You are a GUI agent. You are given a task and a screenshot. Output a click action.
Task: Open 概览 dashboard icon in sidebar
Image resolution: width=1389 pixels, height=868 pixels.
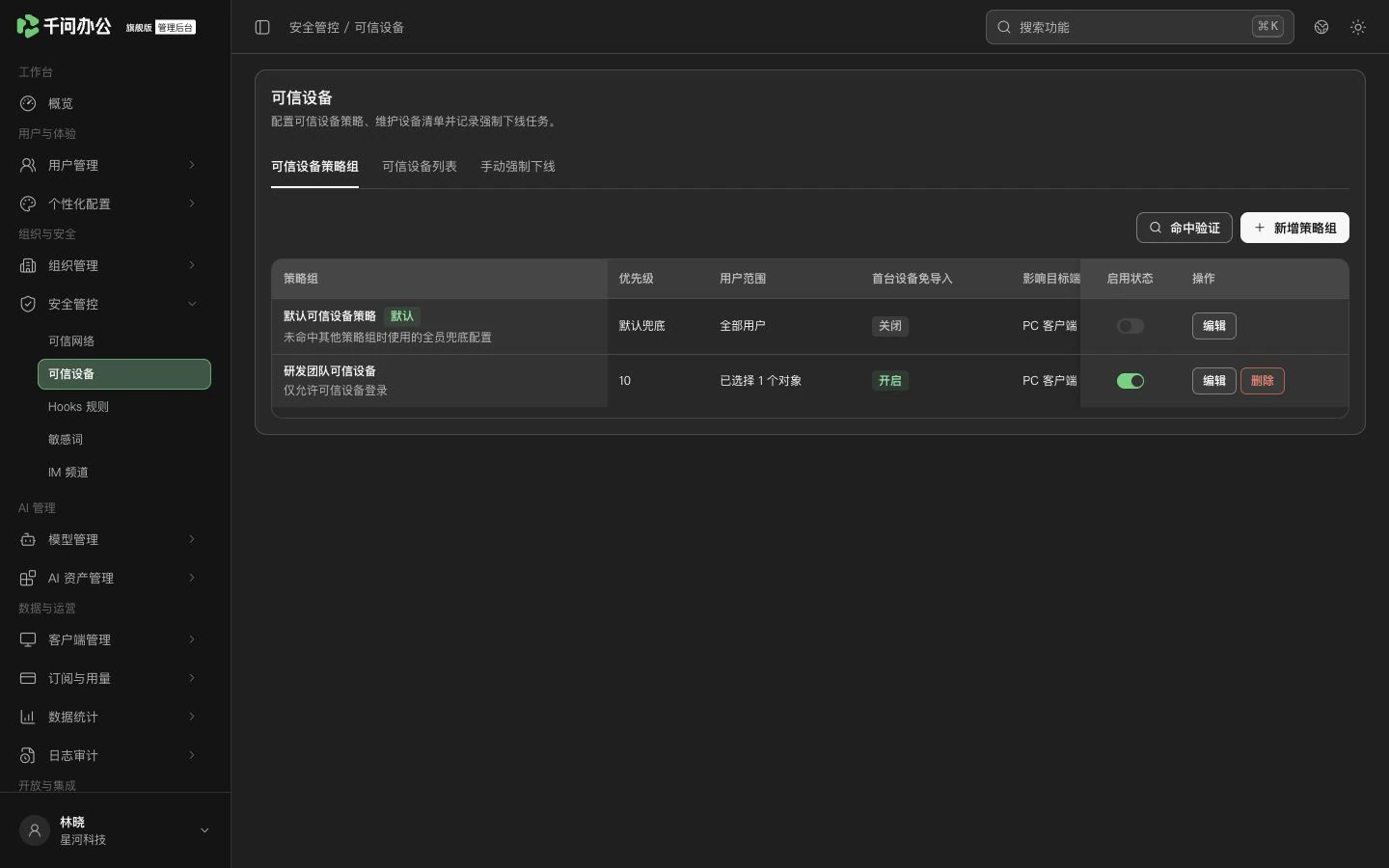[x=28, y=103]
